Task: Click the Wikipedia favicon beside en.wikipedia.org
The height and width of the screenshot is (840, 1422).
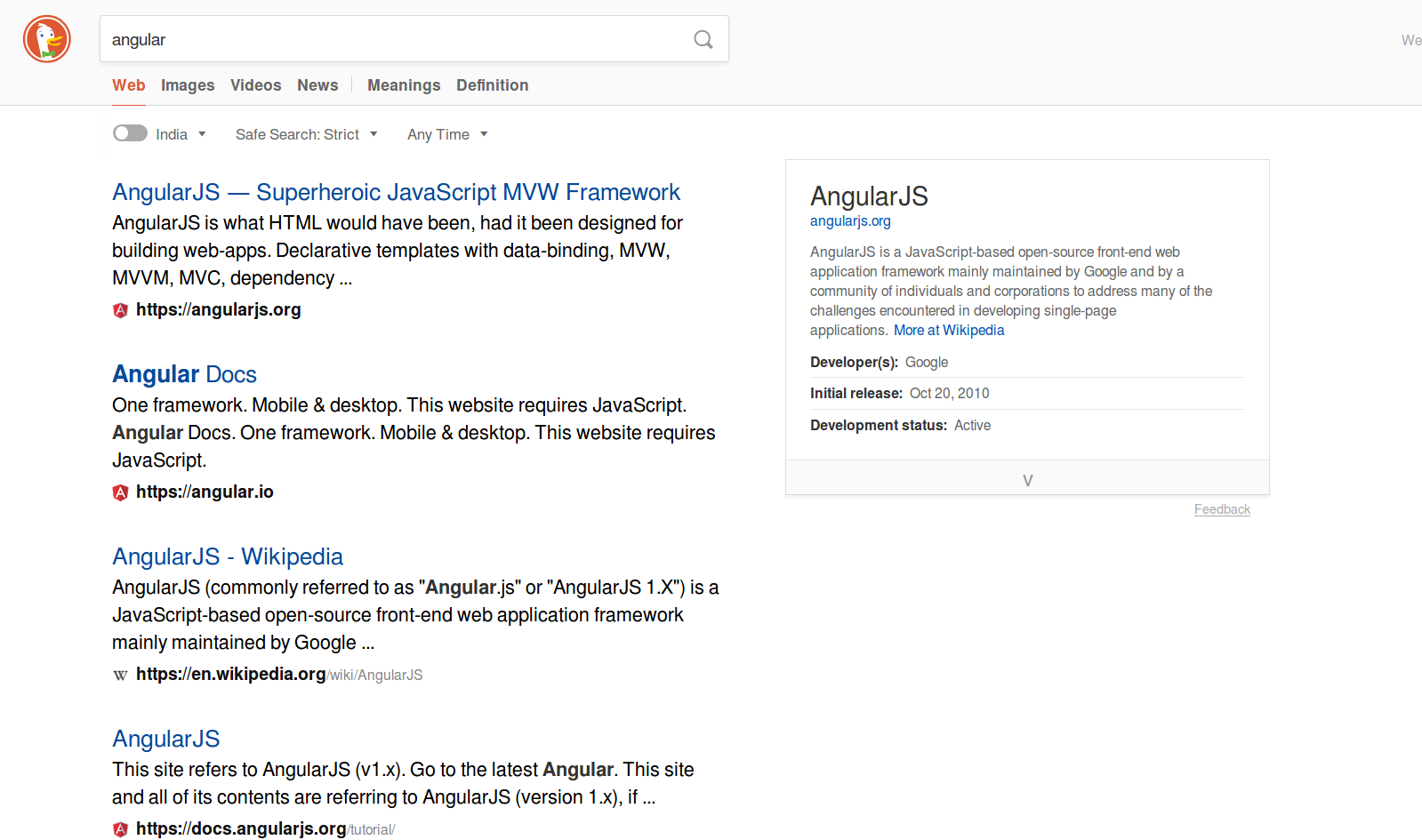Action: (121, 675)
